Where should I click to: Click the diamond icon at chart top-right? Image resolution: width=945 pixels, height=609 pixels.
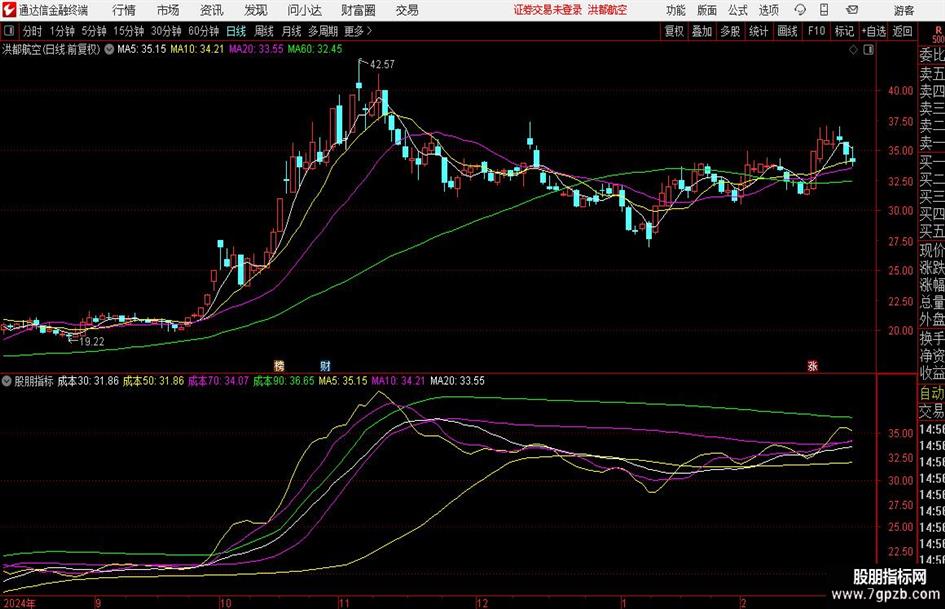pos(853,50)
